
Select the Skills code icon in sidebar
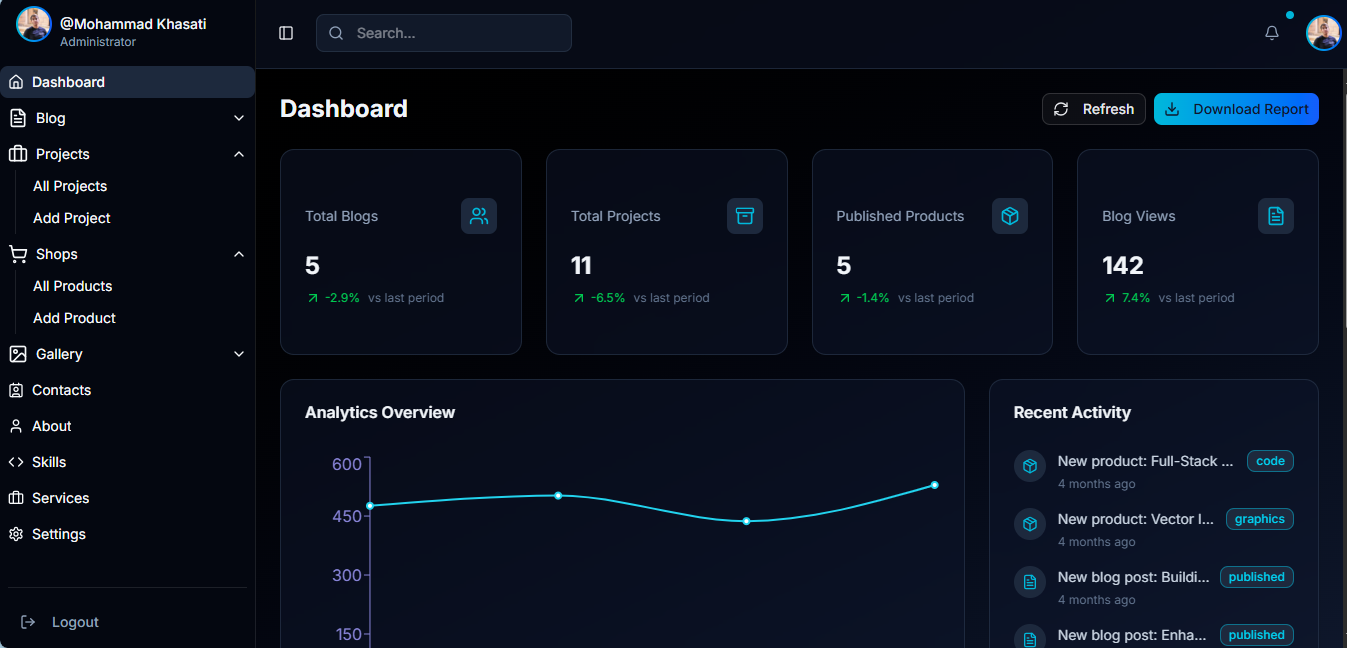pos(17,462)
